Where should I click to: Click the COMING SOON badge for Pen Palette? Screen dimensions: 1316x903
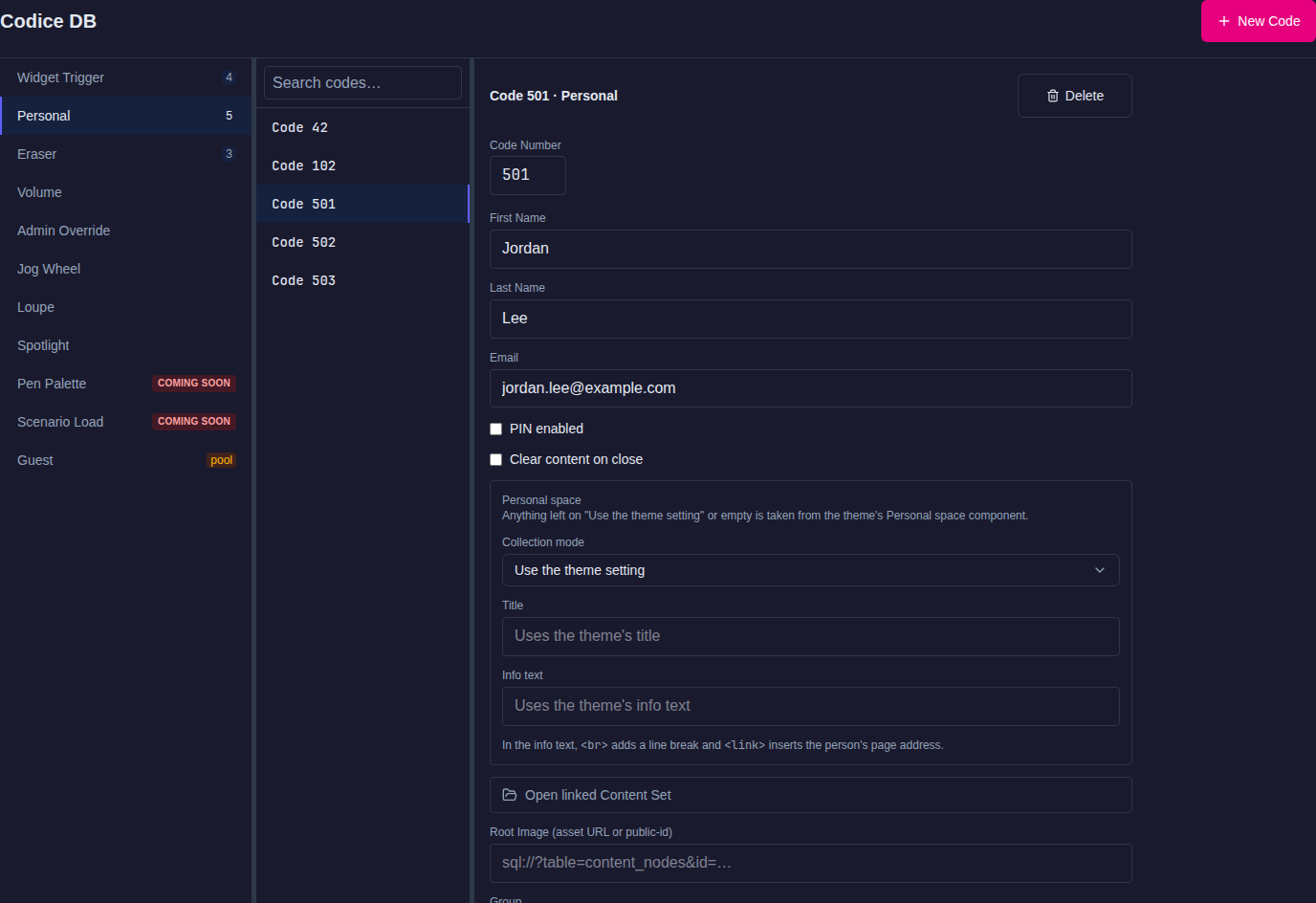[x=194, y=383]
